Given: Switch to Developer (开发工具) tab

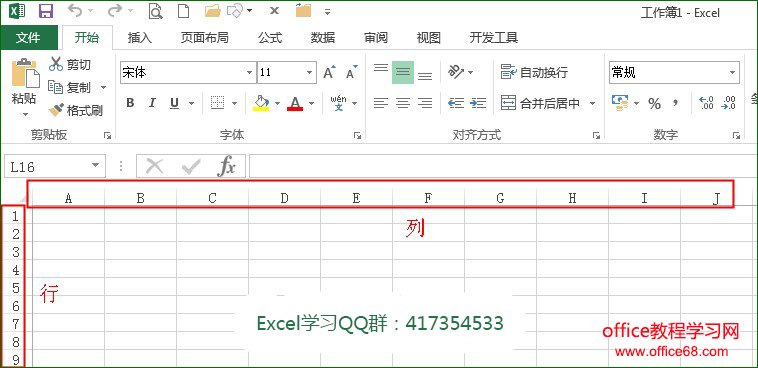Looking at the screenshot, I should pyautogui.click(x=494, y=38).
